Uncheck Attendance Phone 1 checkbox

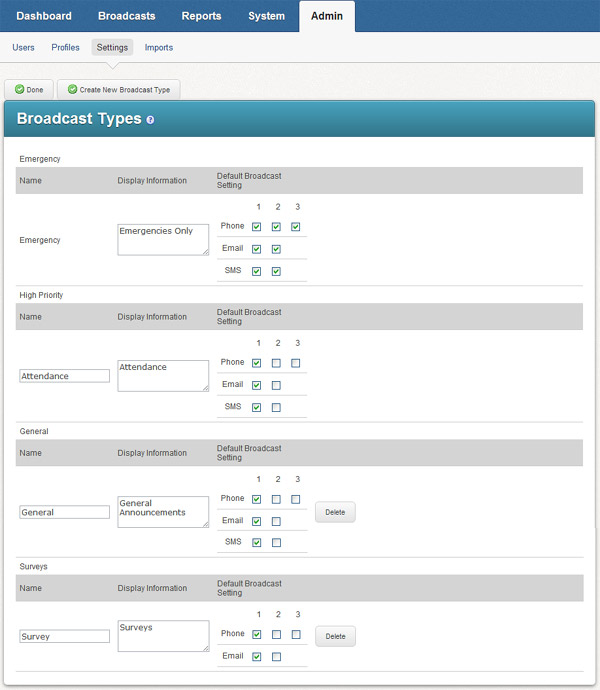click(x=256, y=363)
